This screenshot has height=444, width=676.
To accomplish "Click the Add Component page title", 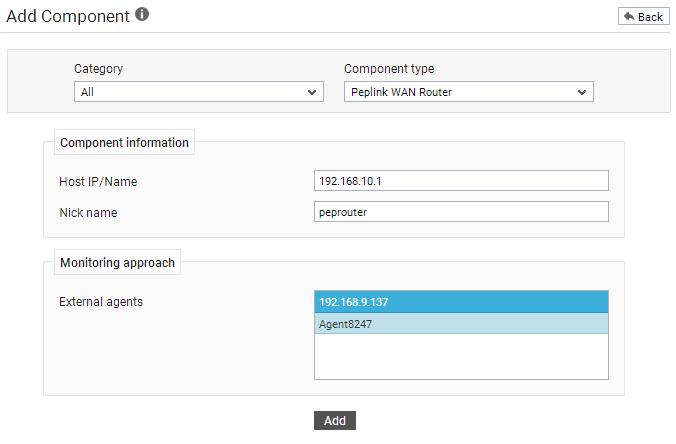I will coord(68,16).
